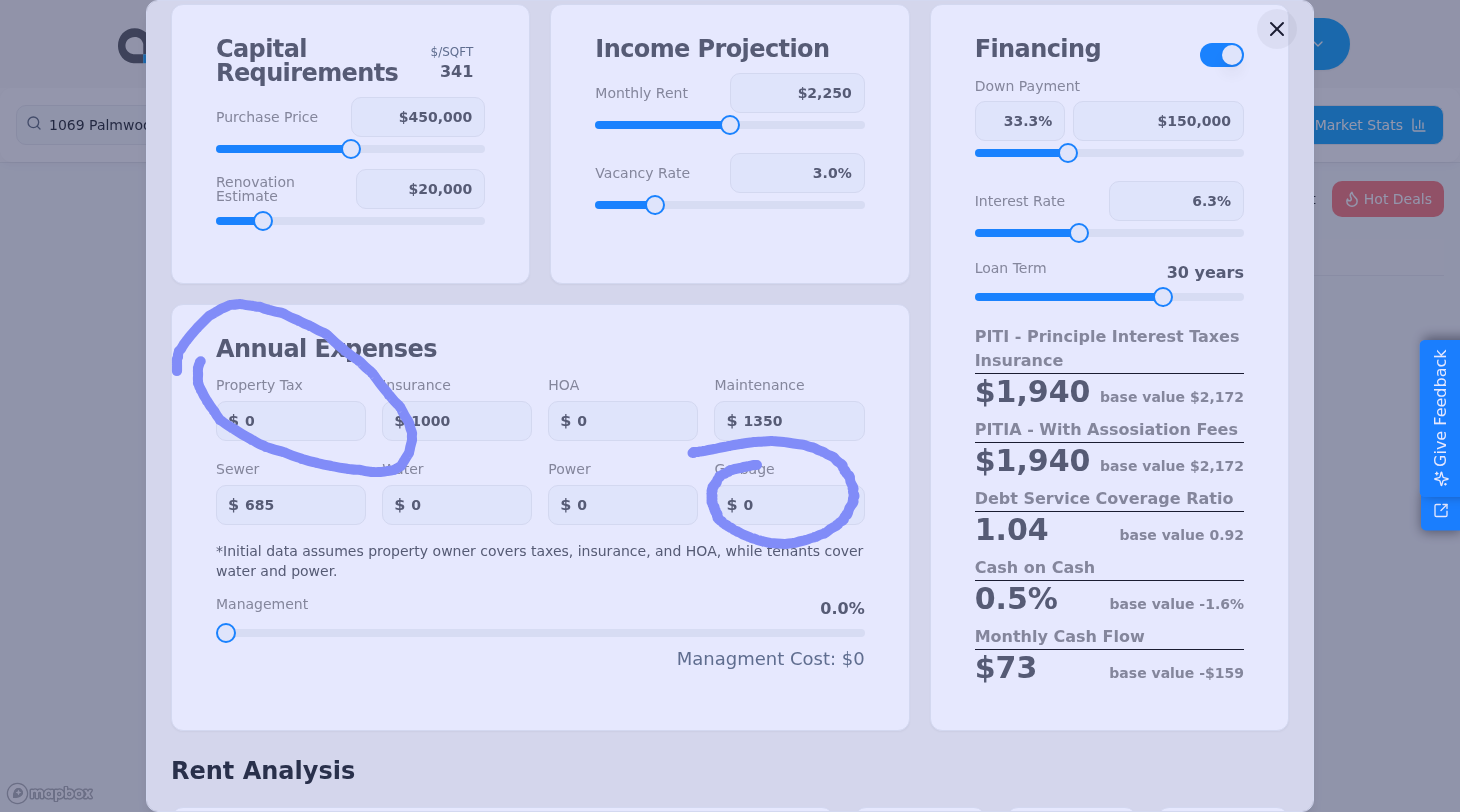Viewport: 1460px width, 812px height.
Task: Click the Purchase Price slider handle
Action: [x=351, y=149]
